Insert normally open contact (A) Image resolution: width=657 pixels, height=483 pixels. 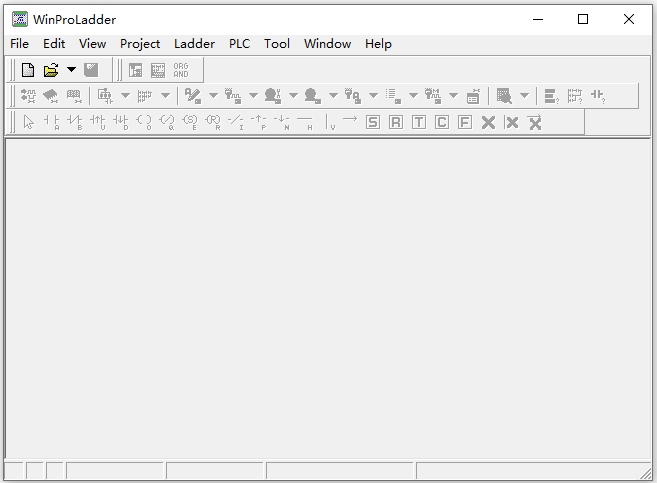pyautogui.click(x=52, y=122)
